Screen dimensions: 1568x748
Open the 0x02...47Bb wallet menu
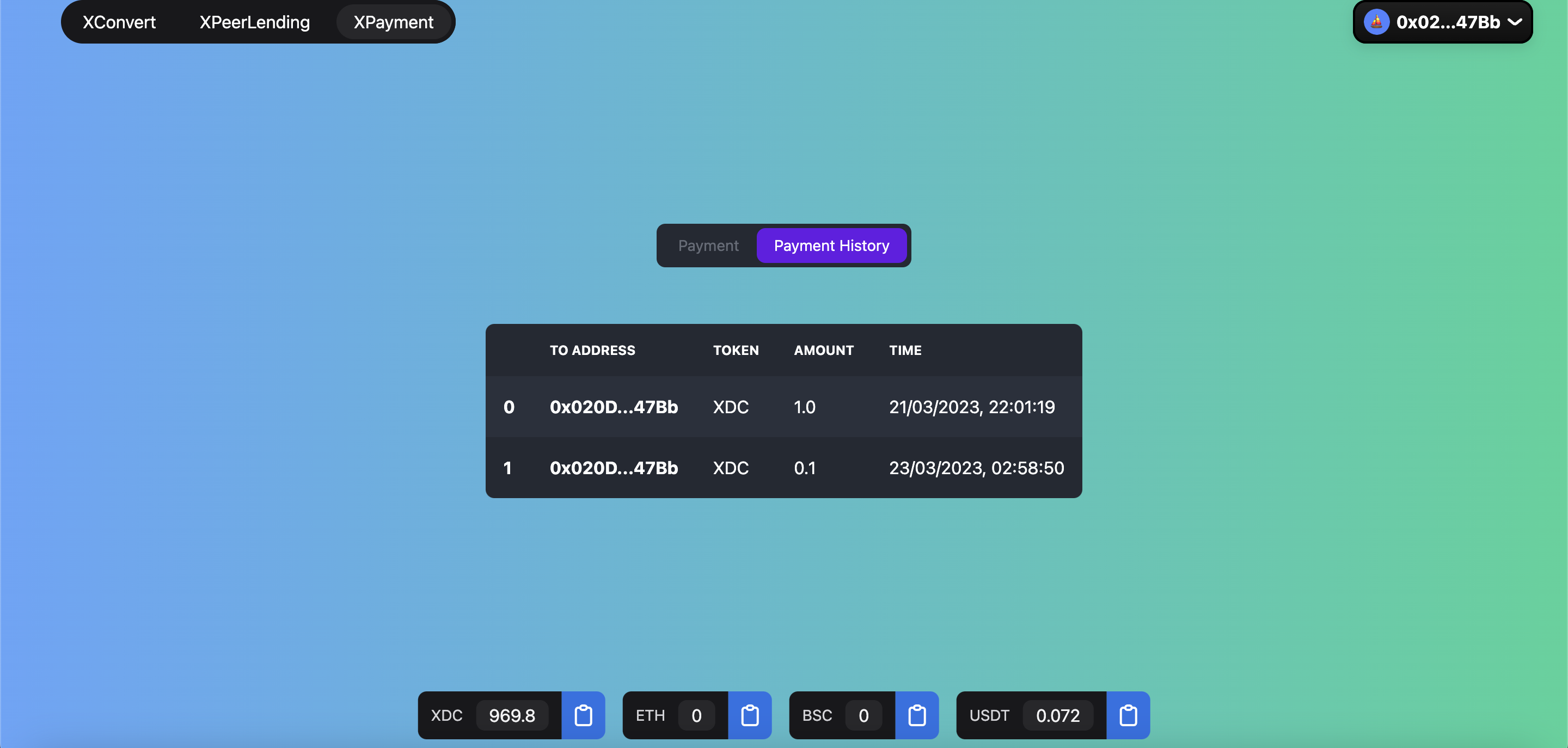(1448, 22)
